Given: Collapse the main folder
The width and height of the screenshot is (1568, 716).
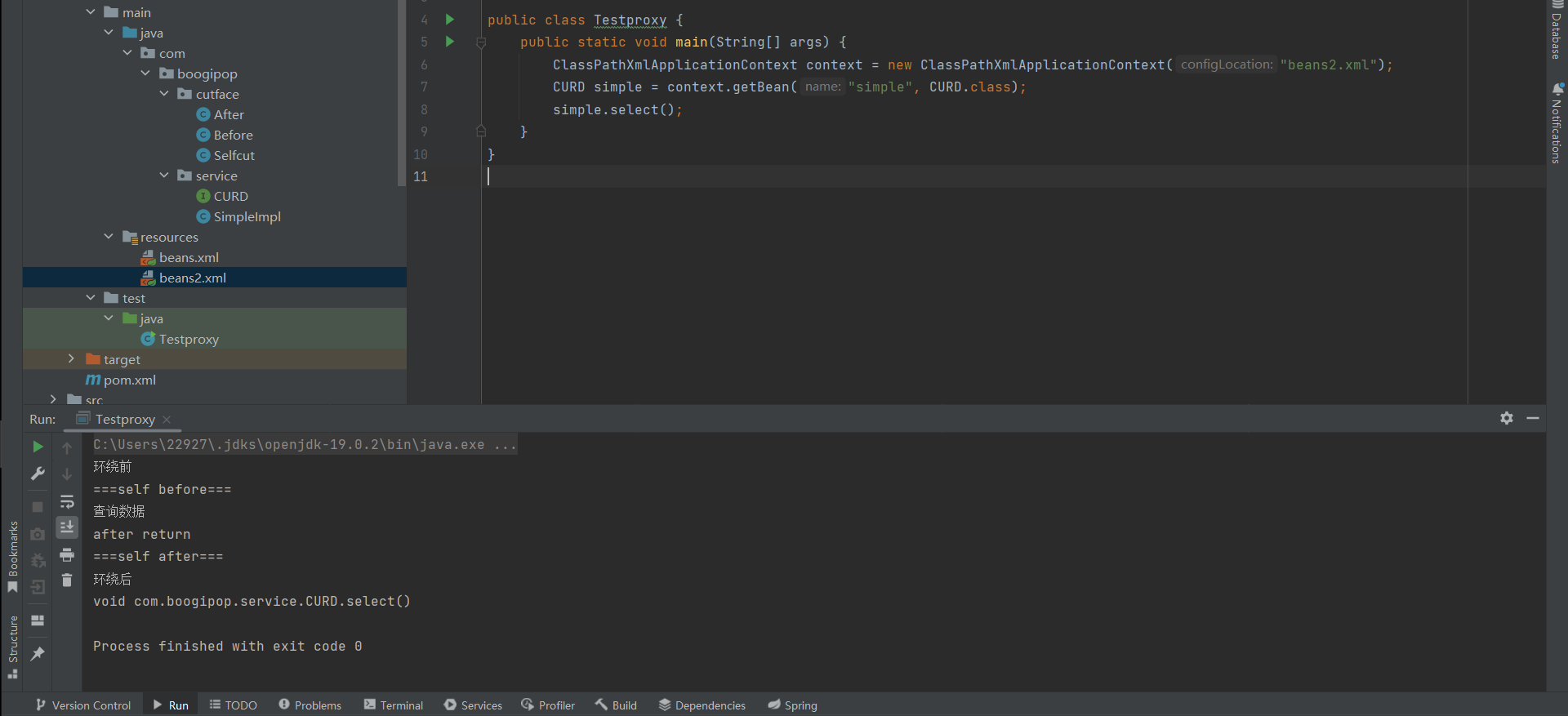Looking at the screenshot, I should (91, 12).
